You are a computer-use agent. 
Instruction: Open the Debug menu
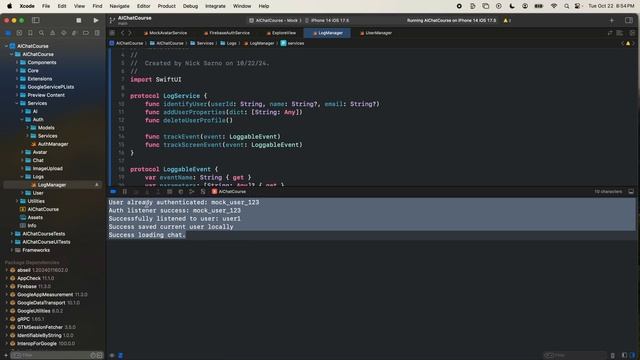190,6
